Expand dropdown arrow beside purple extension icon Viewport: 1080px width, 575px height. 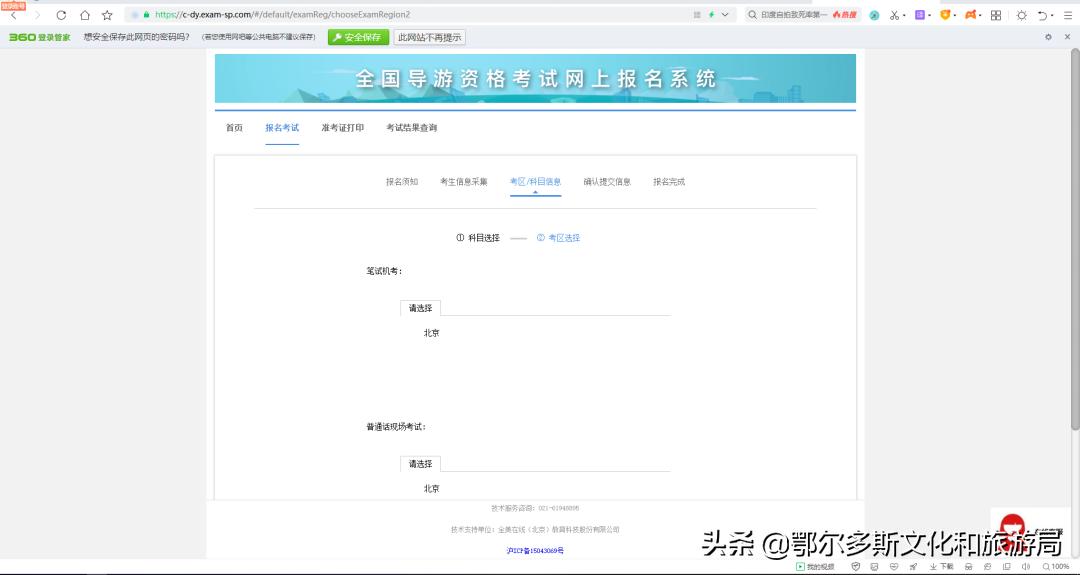(929, 15)
